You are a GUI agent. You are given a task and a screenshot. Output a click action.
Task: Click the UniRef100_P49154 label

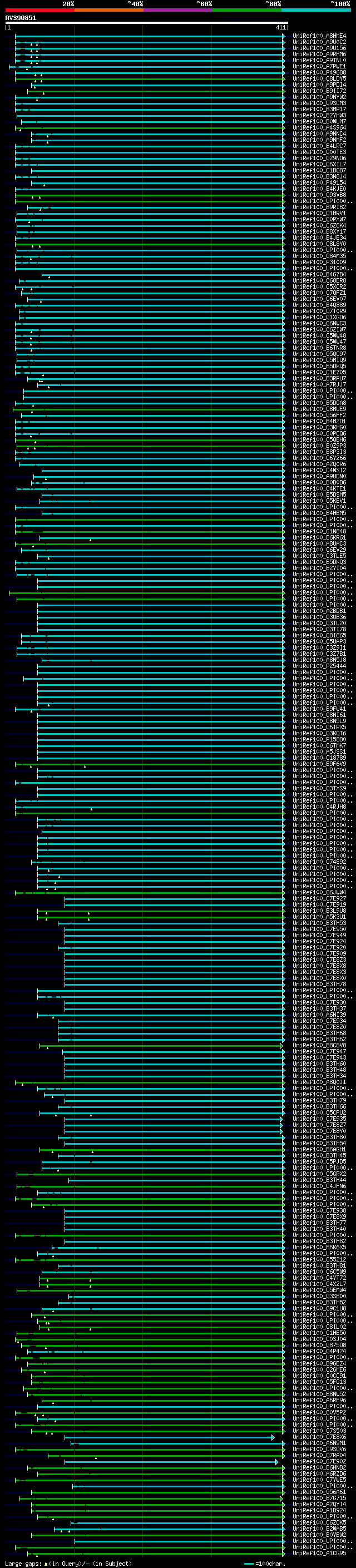[x=319, y=182]
